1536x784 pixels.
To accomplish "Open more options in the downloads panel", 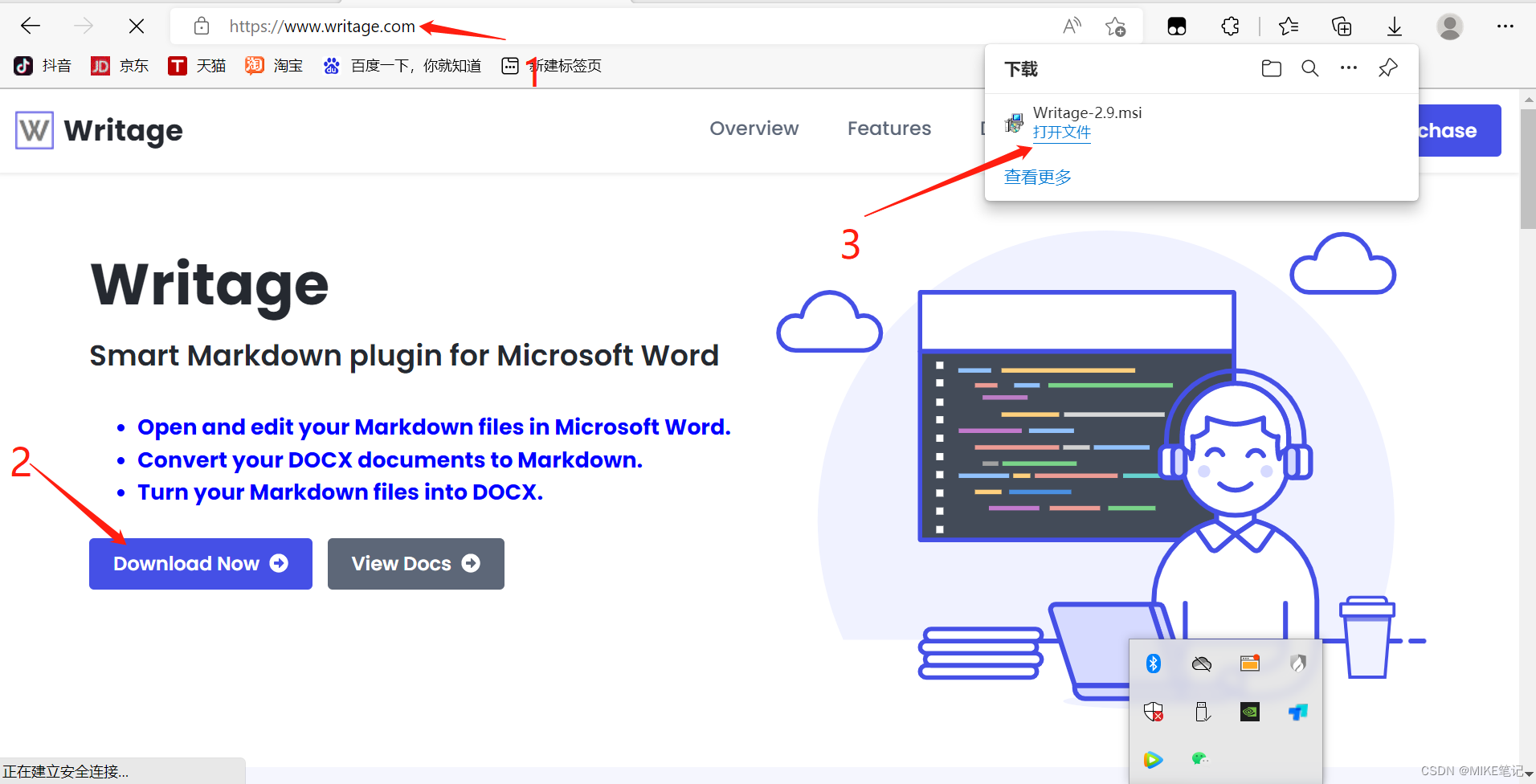I will coord(1349,68).
